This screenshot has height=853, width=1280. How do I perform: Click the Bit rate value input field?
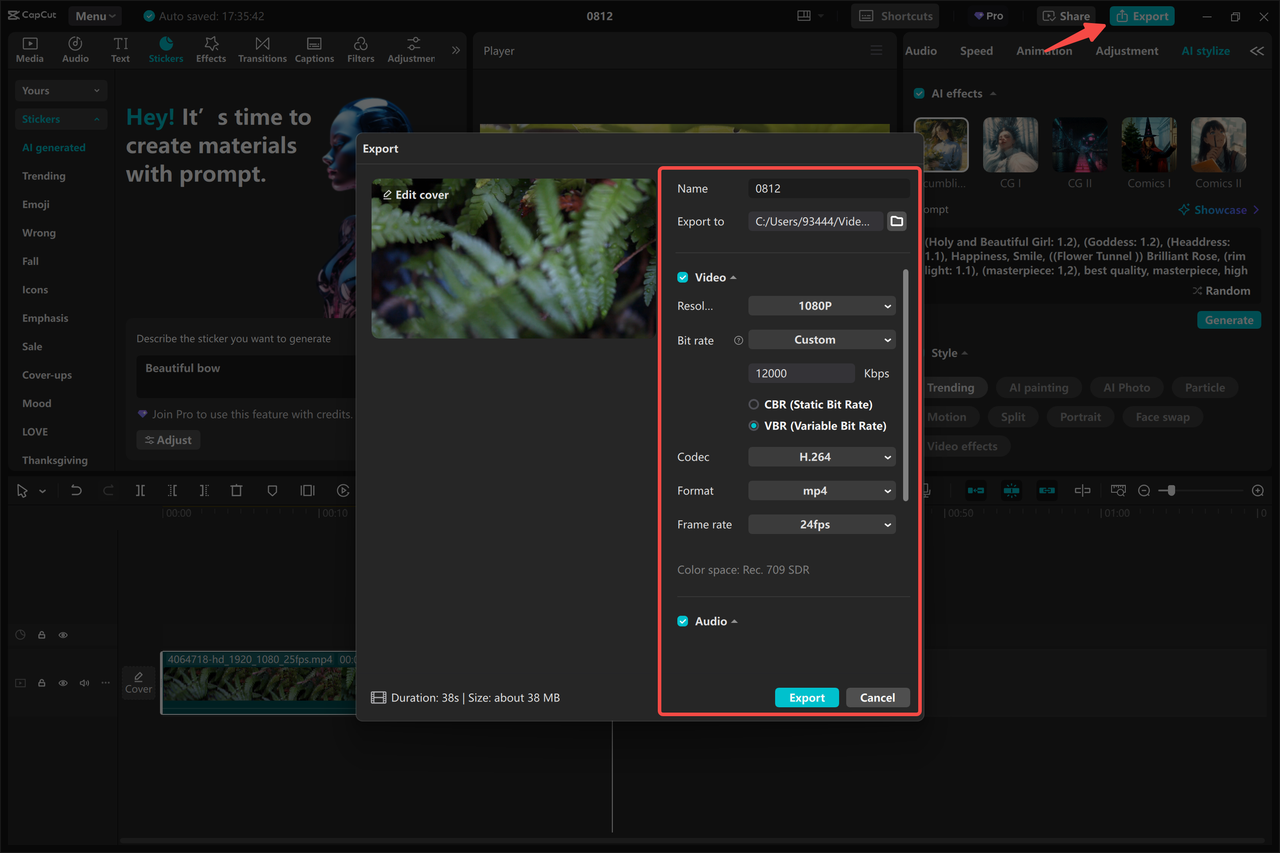point(800,372)
